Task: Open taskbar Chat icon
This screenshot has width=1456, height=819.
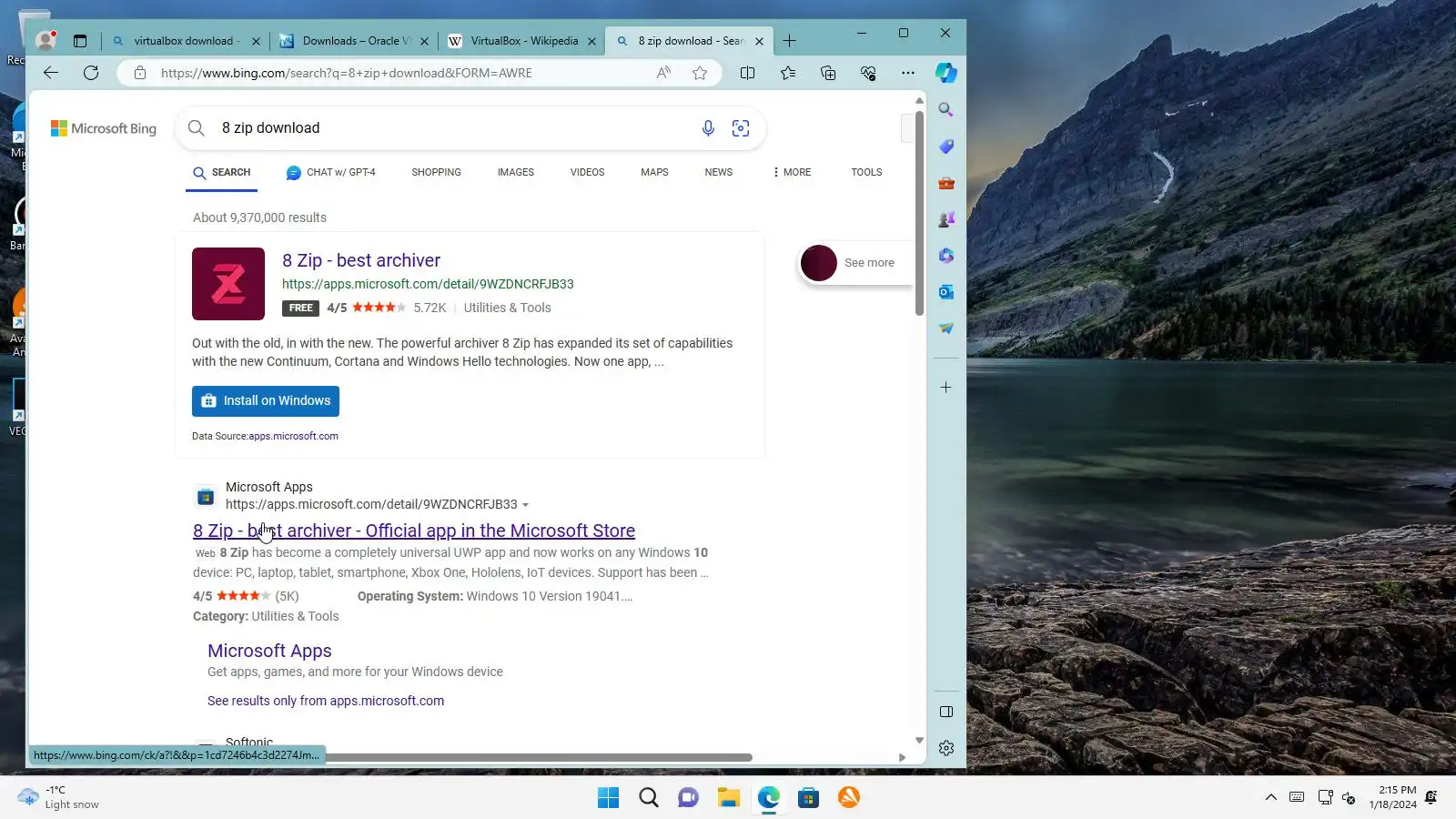Action: pyautogui.click(x=688, y=798)
